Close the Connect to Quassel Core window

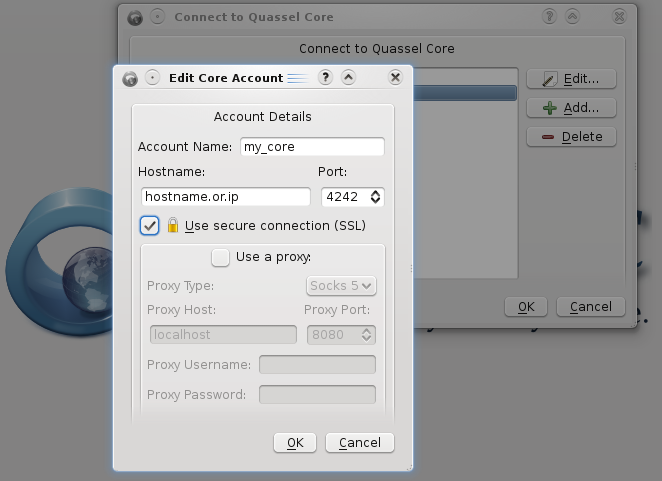pos(619,17)
